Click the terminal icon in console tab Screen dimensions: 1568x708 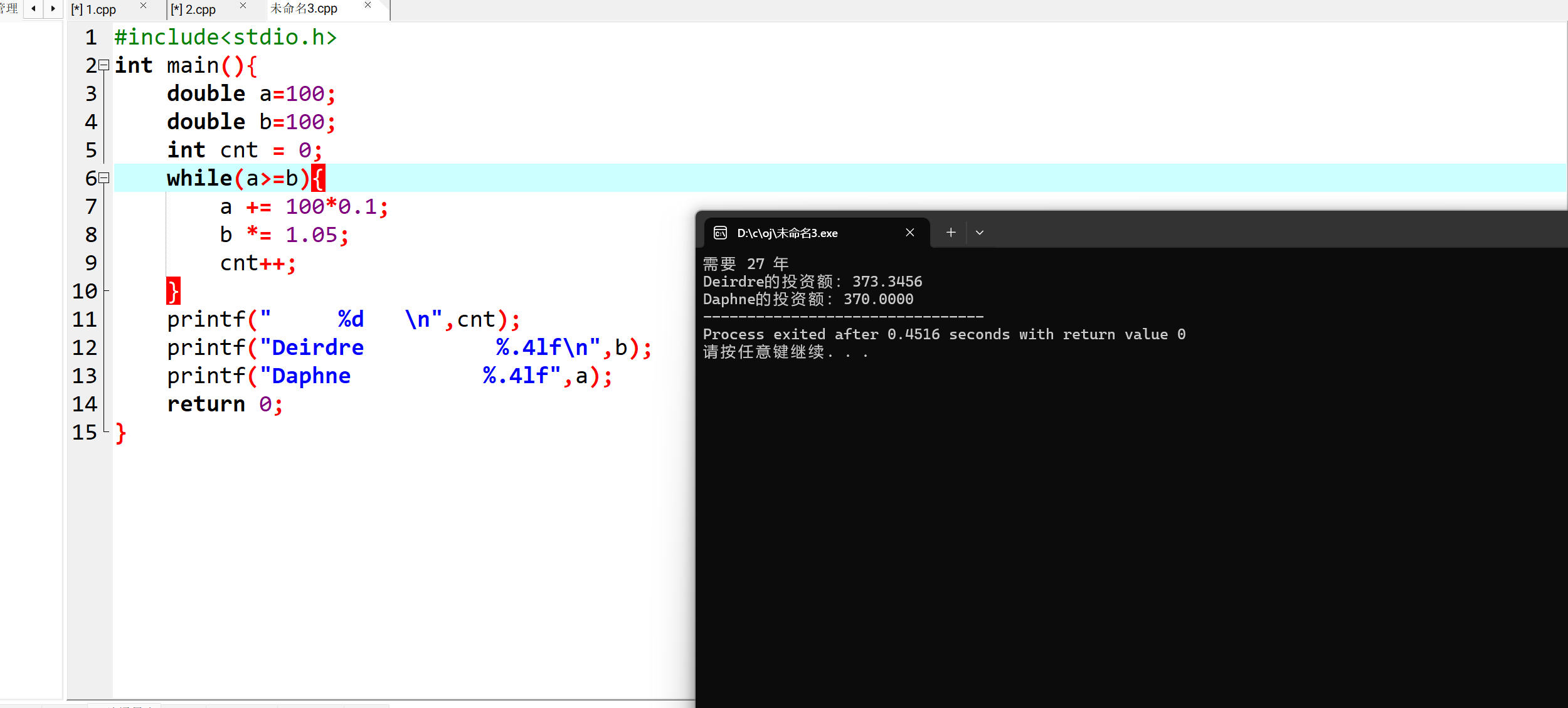[x=721, y=233]
